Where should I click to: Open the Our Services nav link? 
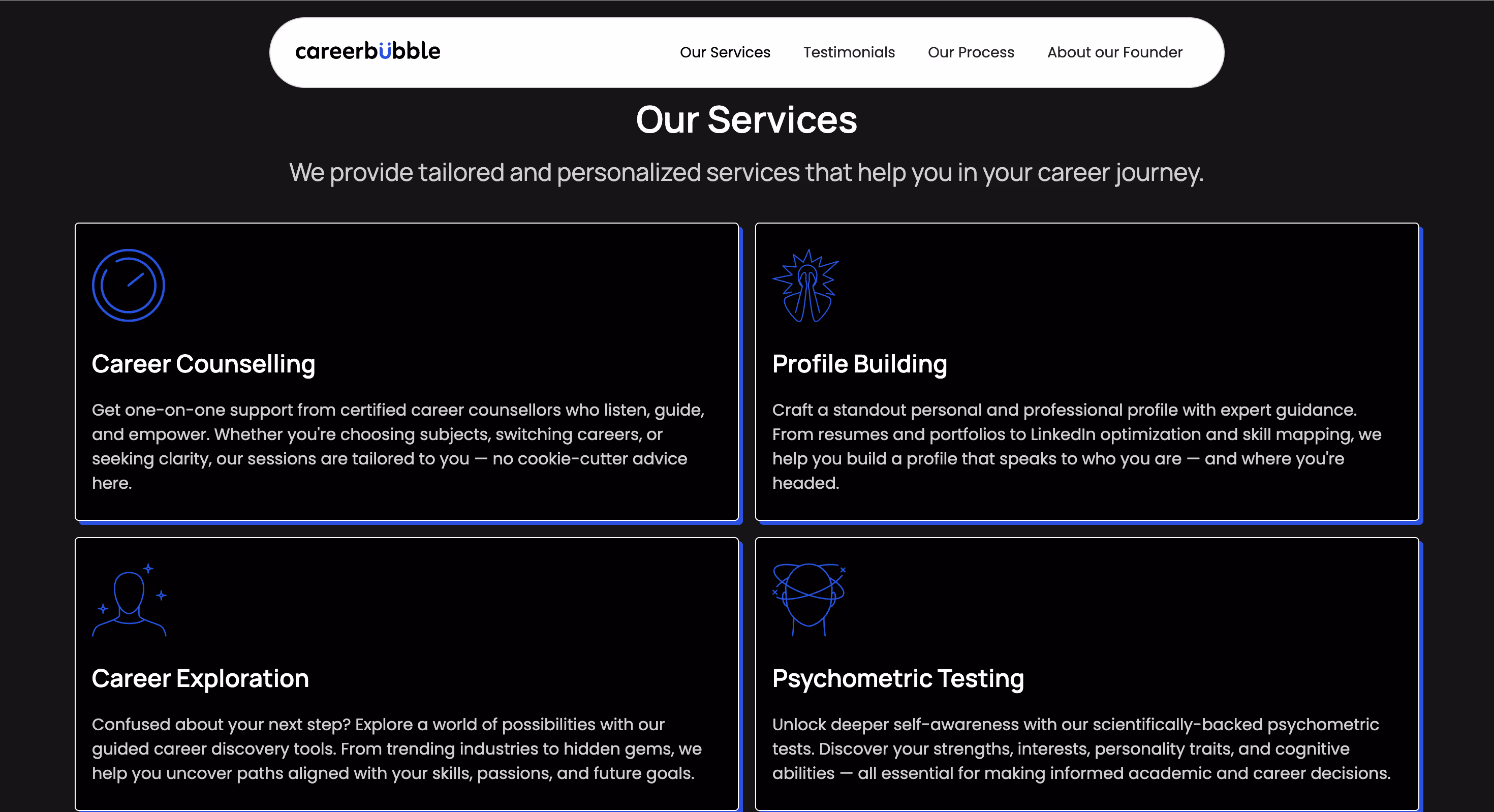(x=725, y=52)
